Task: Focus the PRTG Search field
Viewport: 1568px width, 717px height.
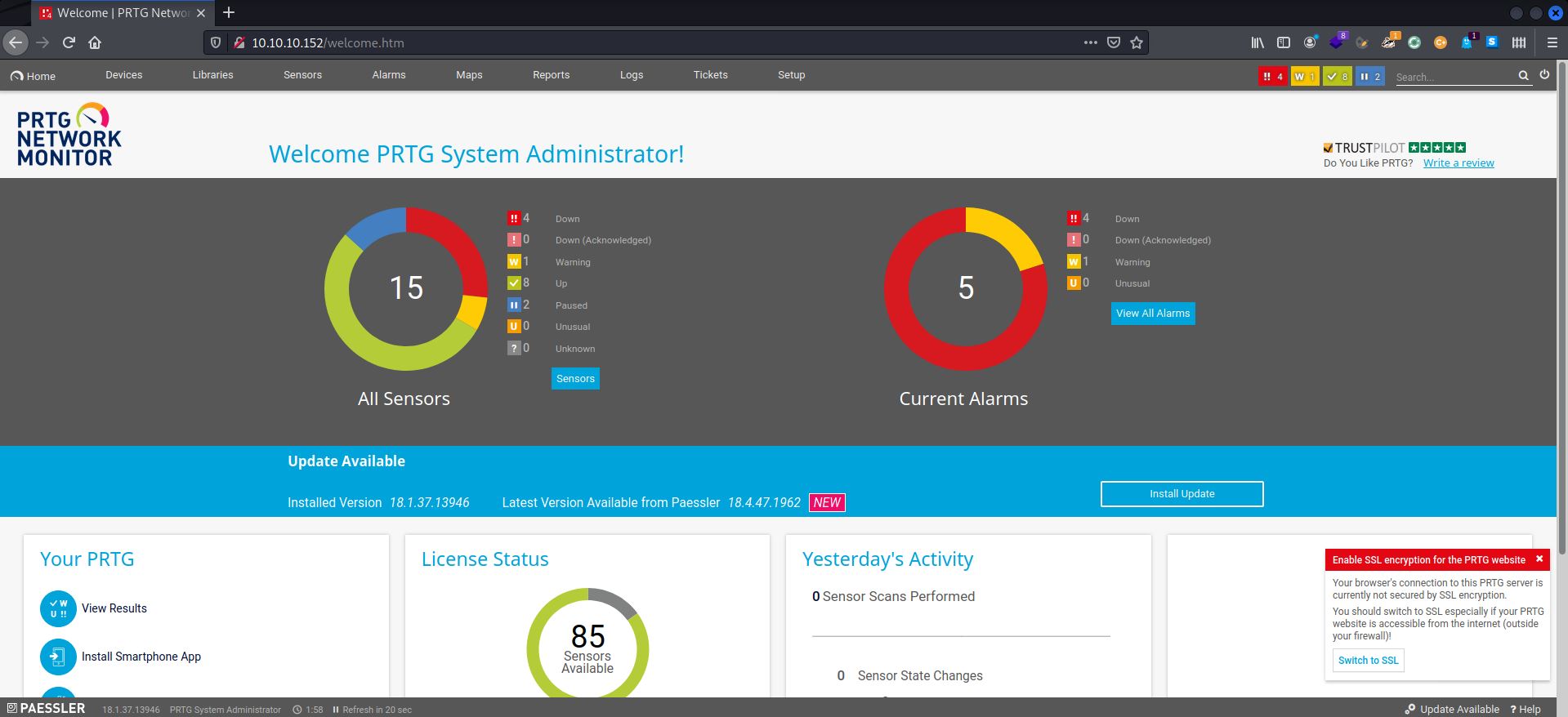Action: [x=1454, y=77]
